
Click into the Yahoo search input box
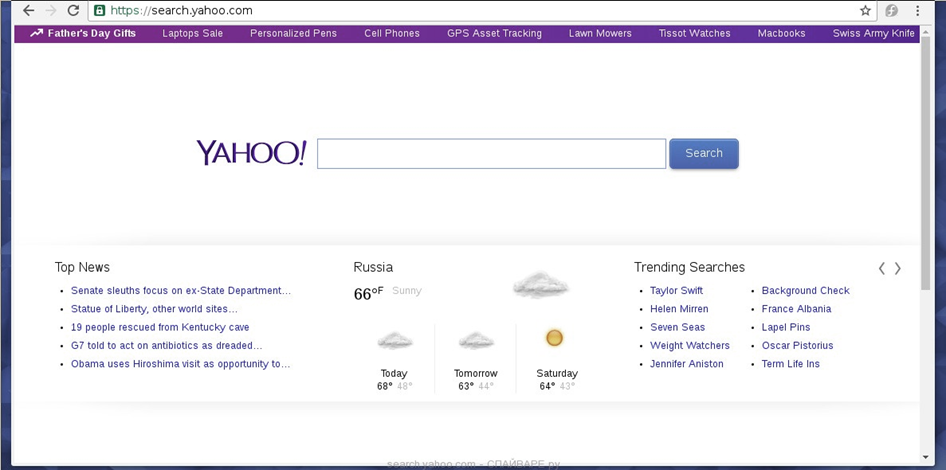tap(491, 154)
